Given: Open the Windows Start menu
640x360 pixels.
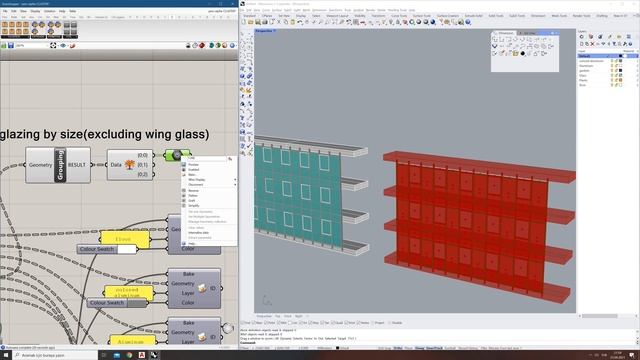Looking at the screenshot, I should [6, 355].
